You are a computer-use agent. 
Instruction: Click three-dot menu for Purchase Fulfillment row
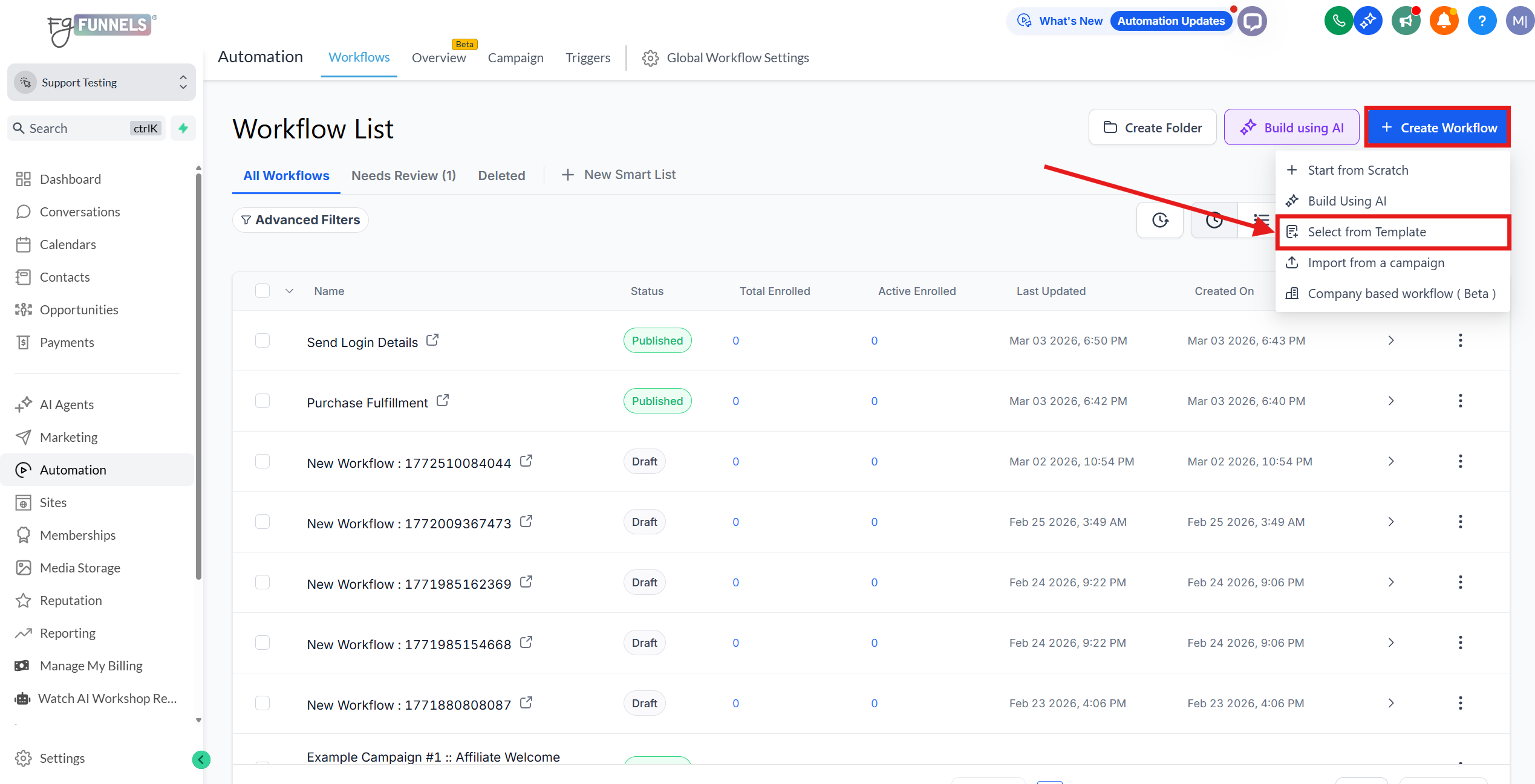pyautogui.click(x=1460, y=401)
